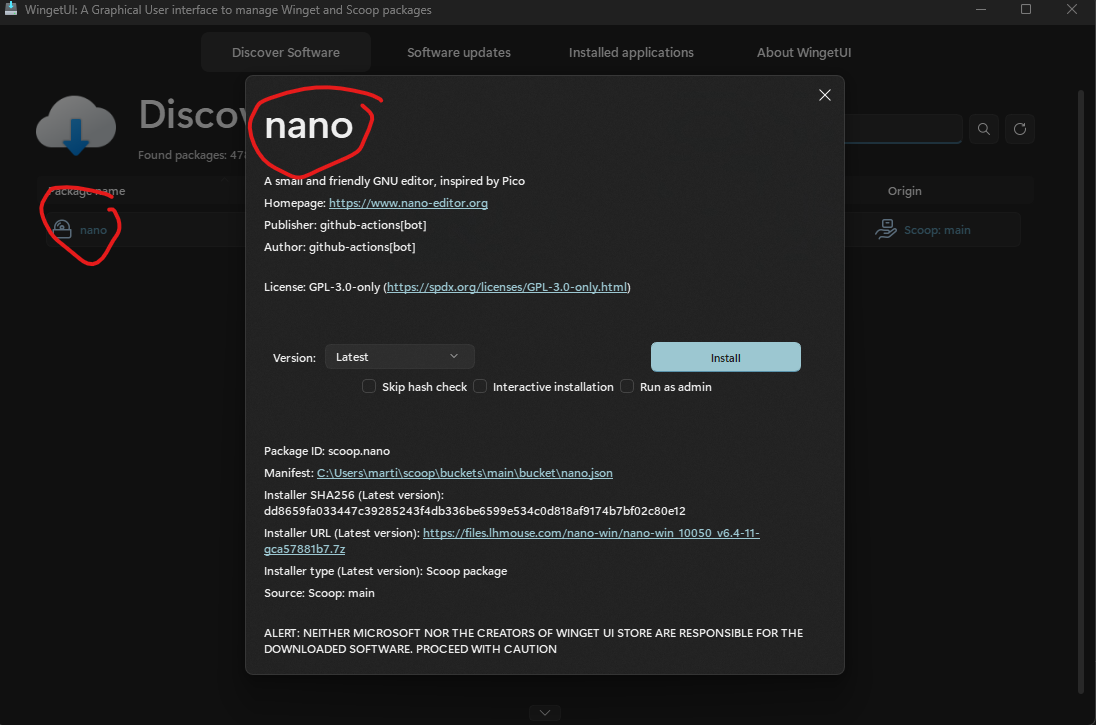Viewport: 1096px width, 725px height.
Task: Click the Origin column header
Action: point(904,191)
